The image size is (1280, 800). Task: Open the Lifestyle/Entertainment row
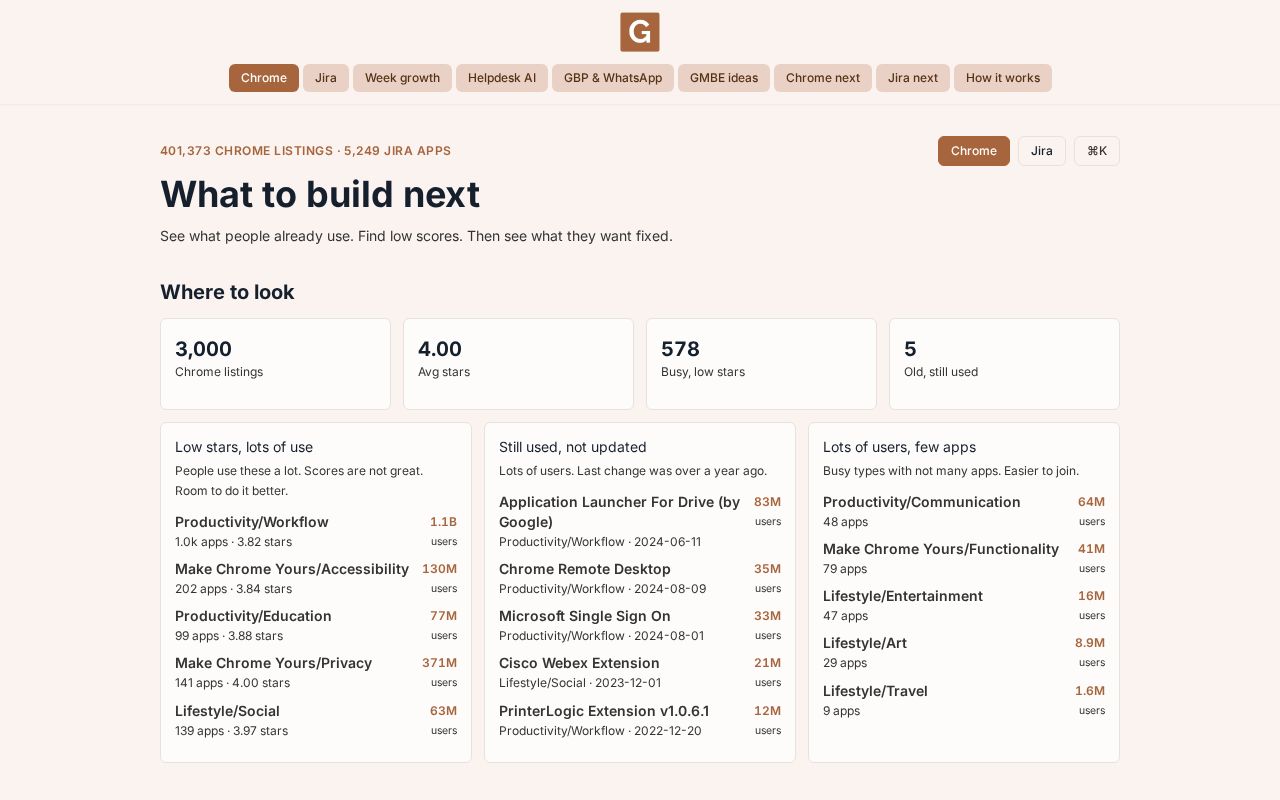click(x=964, y=605)
